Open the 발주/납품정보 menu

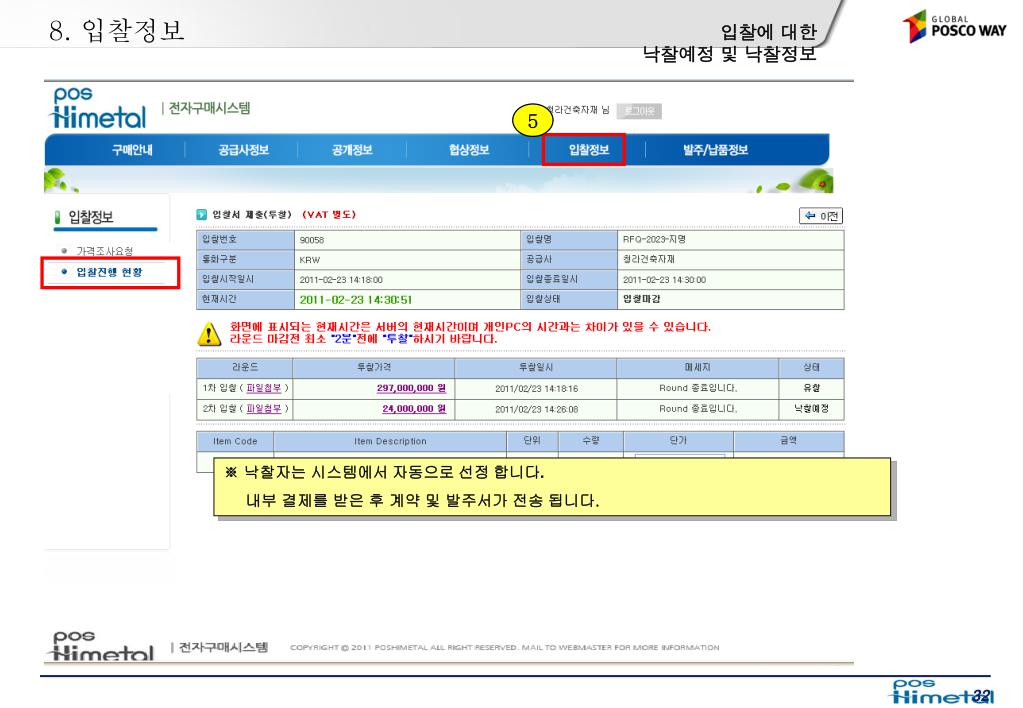[x=716, y=150]
